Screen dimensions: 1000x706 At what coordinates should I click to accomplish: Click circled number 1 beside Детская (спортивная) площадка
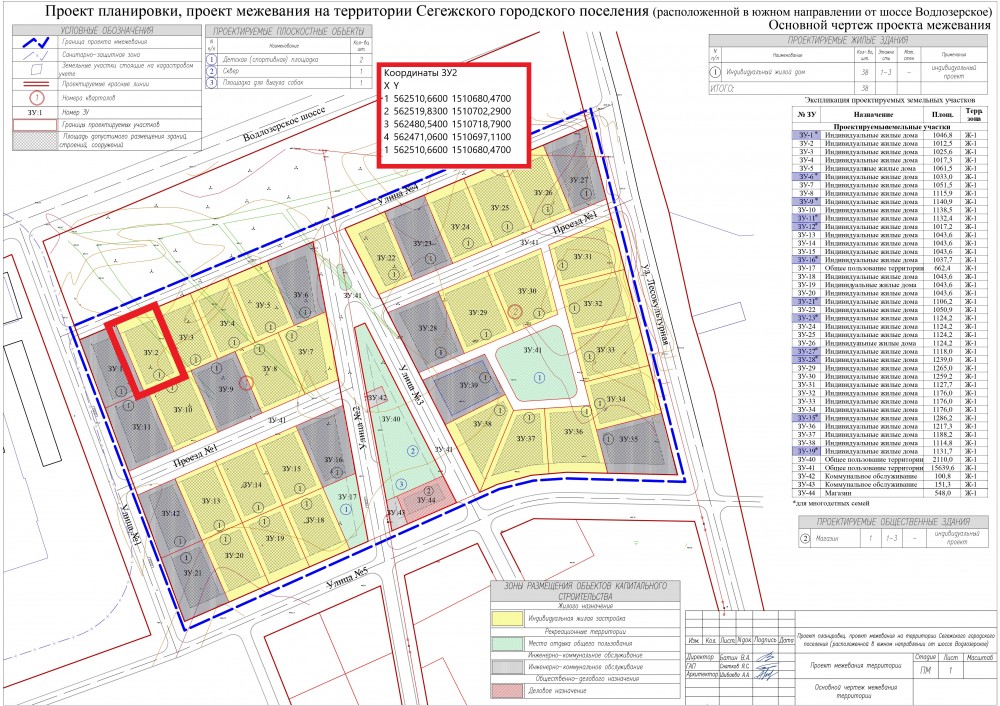point(212,59)
